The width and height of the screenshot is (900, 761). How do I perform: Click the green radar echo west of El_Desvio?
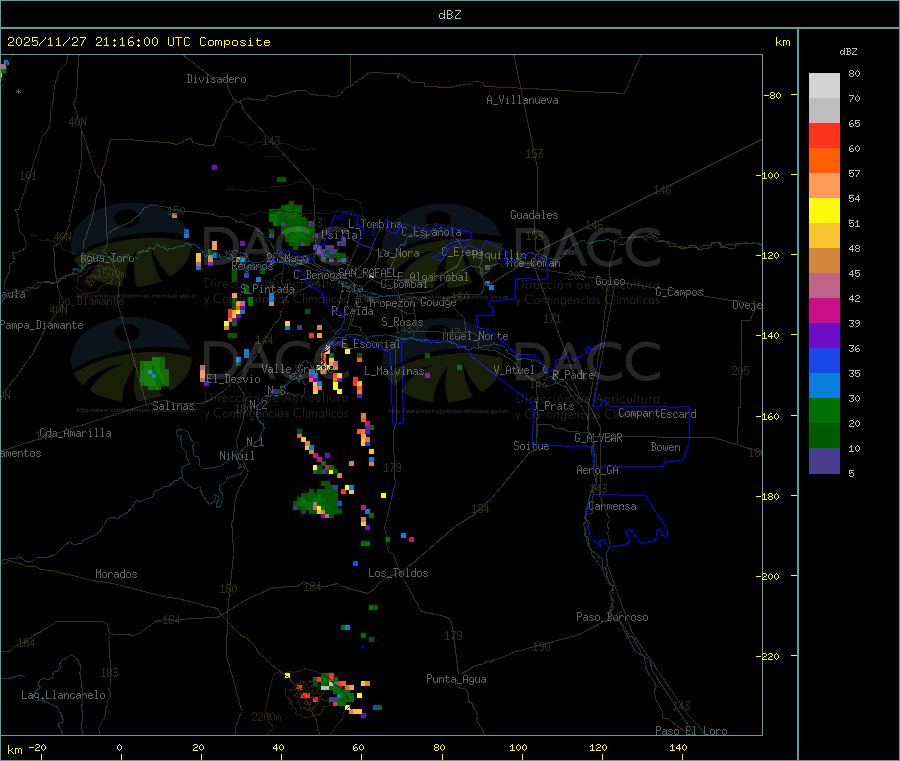(154, 373)
